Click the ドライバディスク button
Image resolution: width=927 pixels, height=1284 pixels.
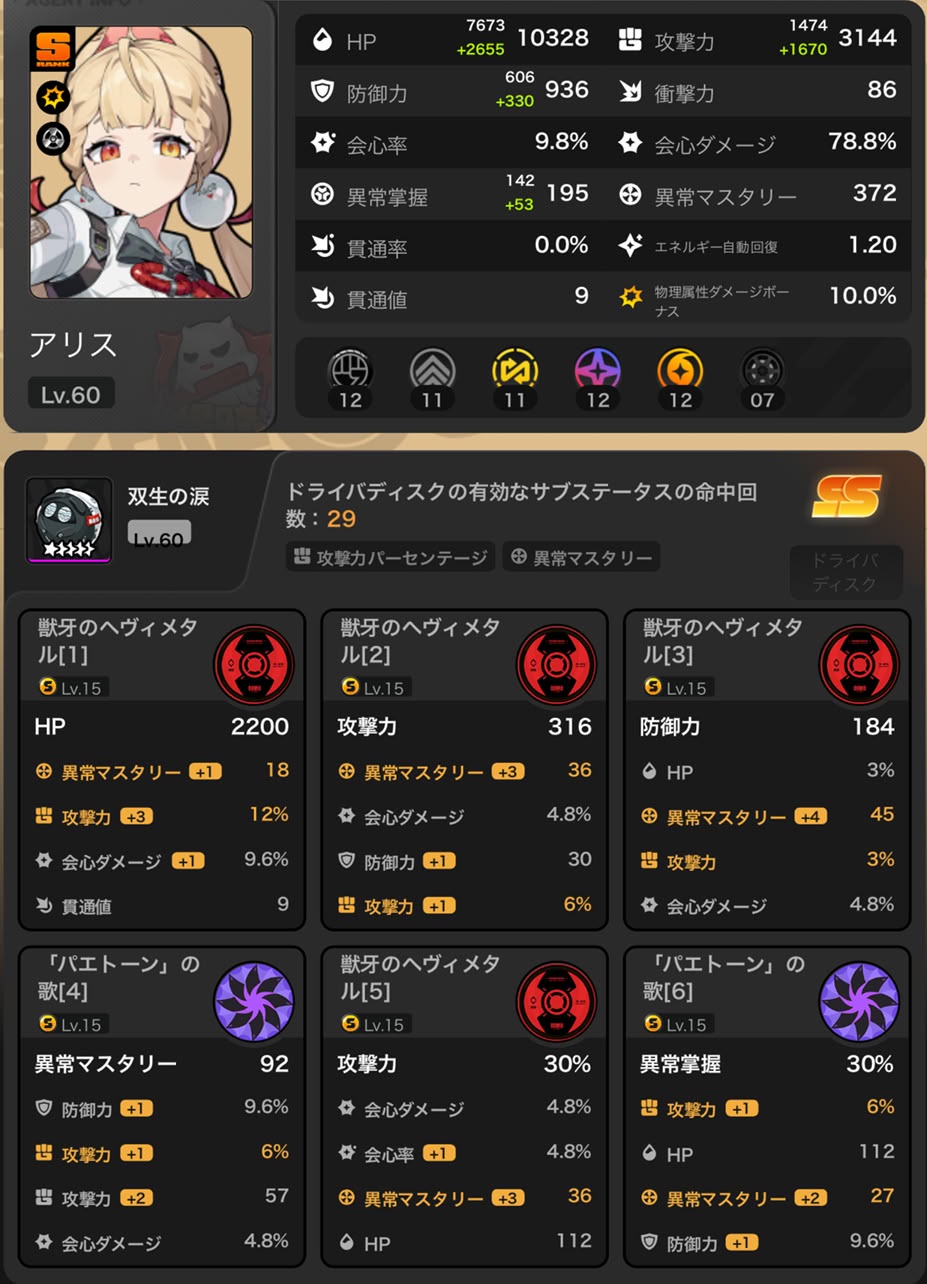pyautogui.click(x=845, y=572)
